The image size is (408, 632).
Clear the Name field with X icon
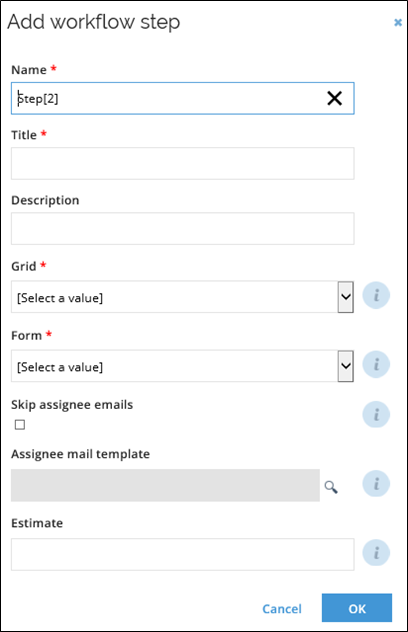click(x=335, y=98)
